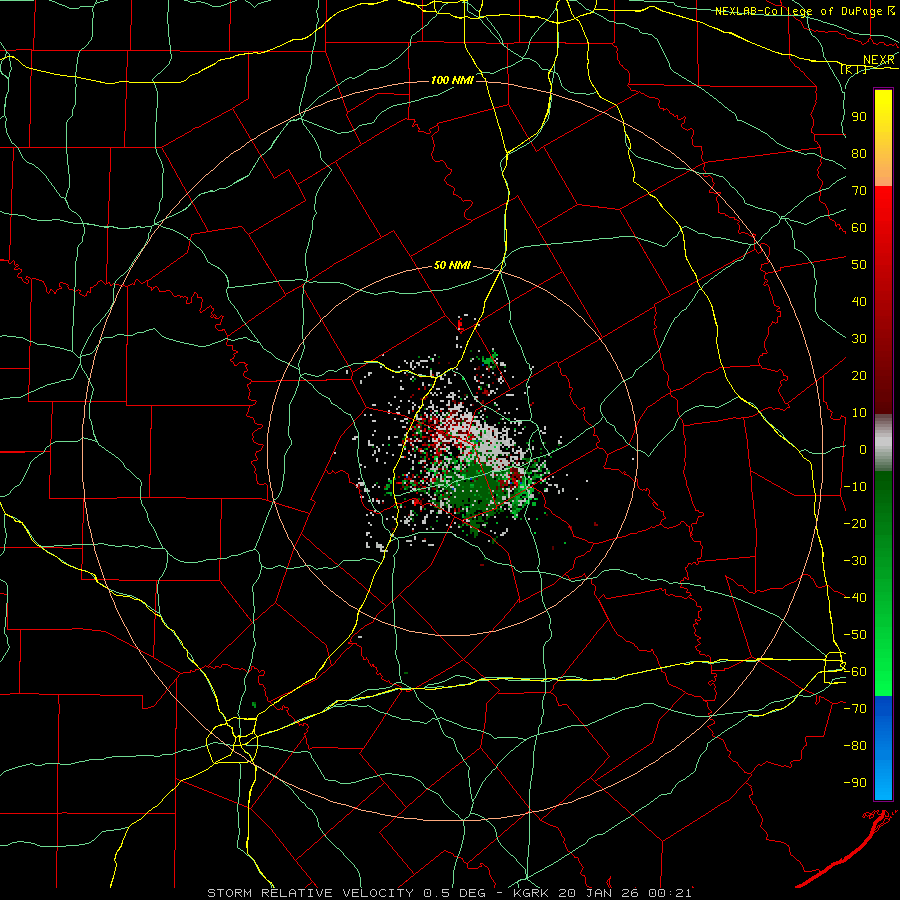
Task: Click the 30 value on velocity scale
Action: point(859,339)
